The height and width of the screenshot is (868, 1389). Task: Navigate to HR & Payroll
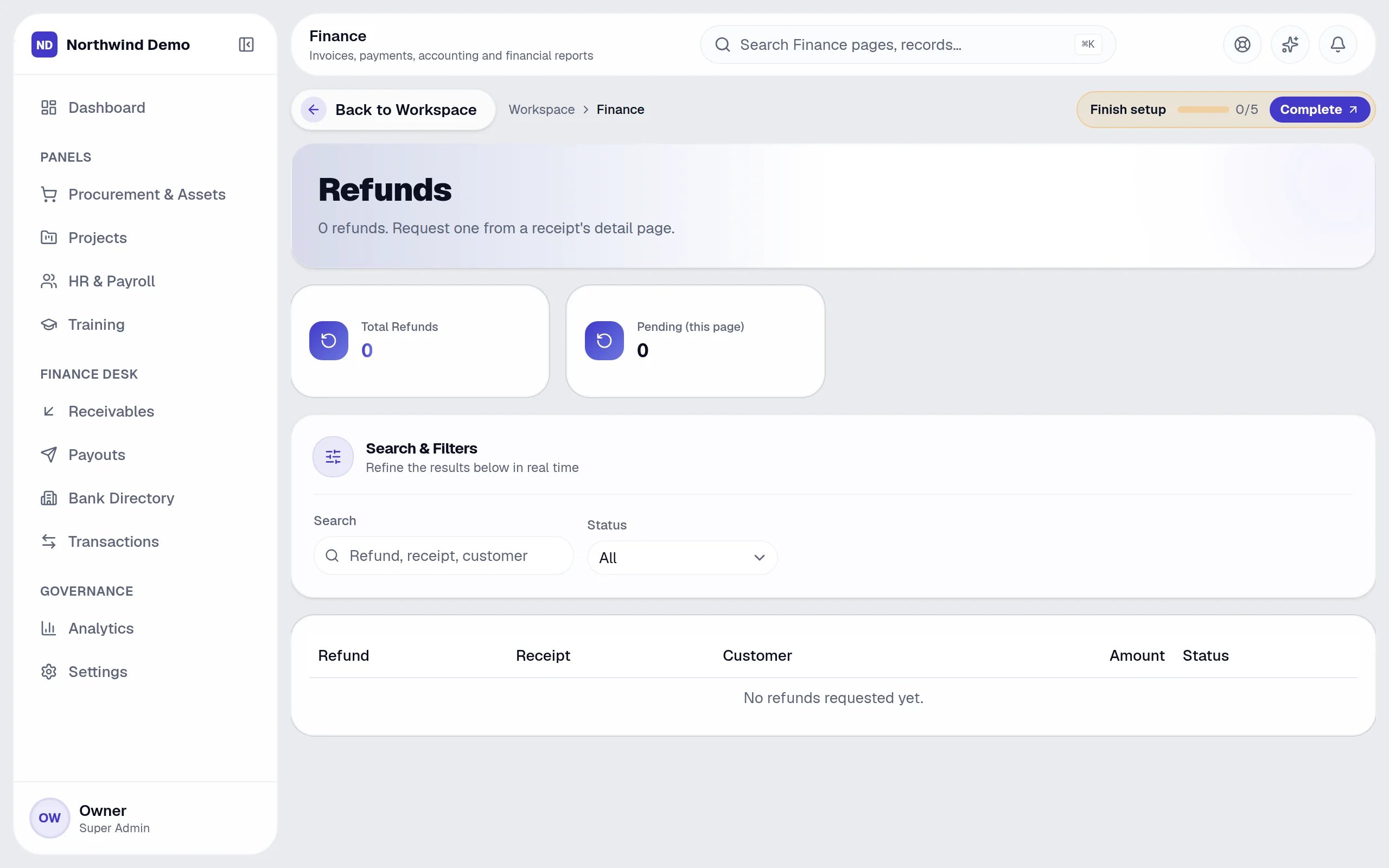(x=145, y=282)
